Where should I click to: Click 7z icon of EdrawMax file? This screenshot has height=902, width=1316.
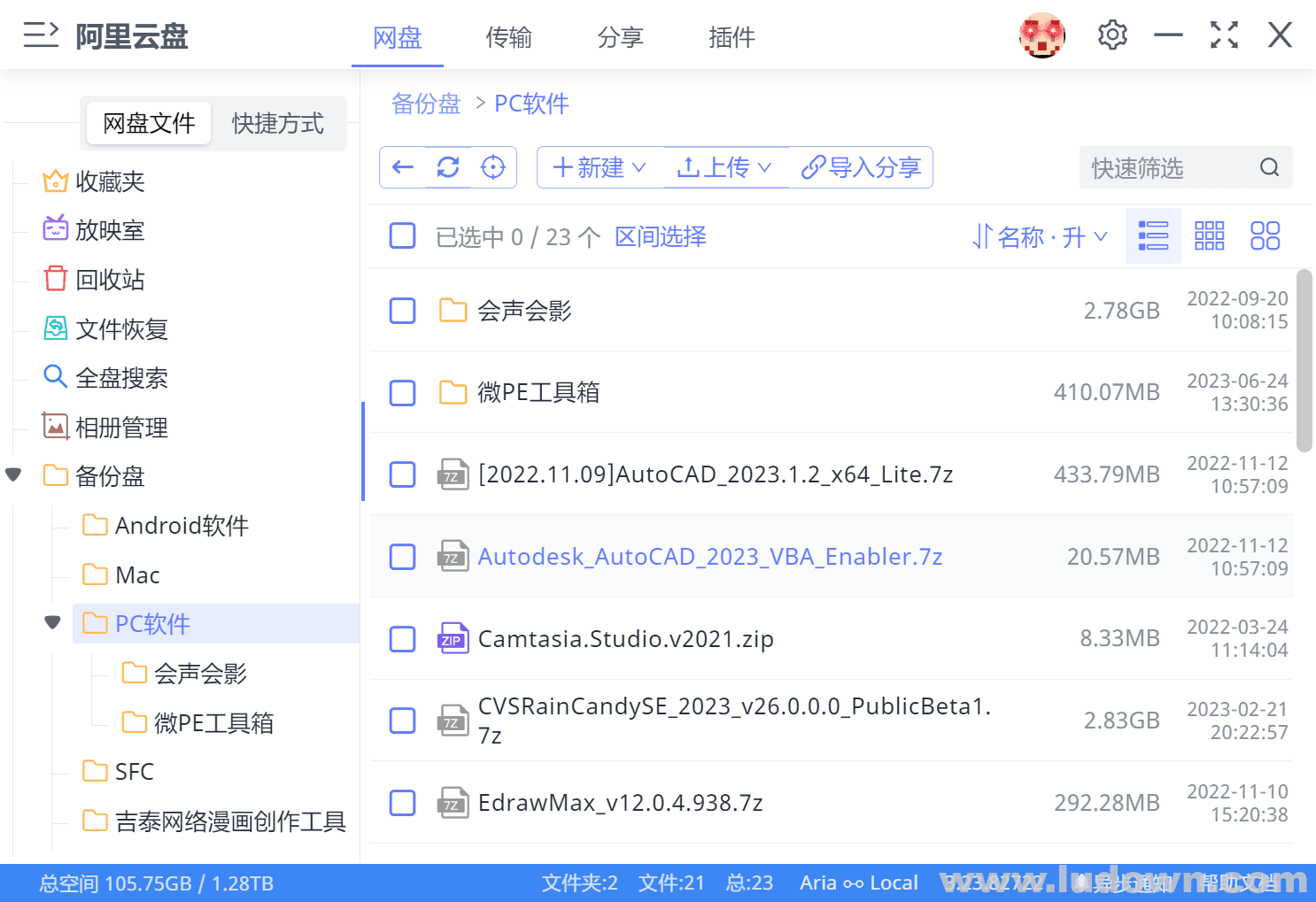click(x=453, y=802)
